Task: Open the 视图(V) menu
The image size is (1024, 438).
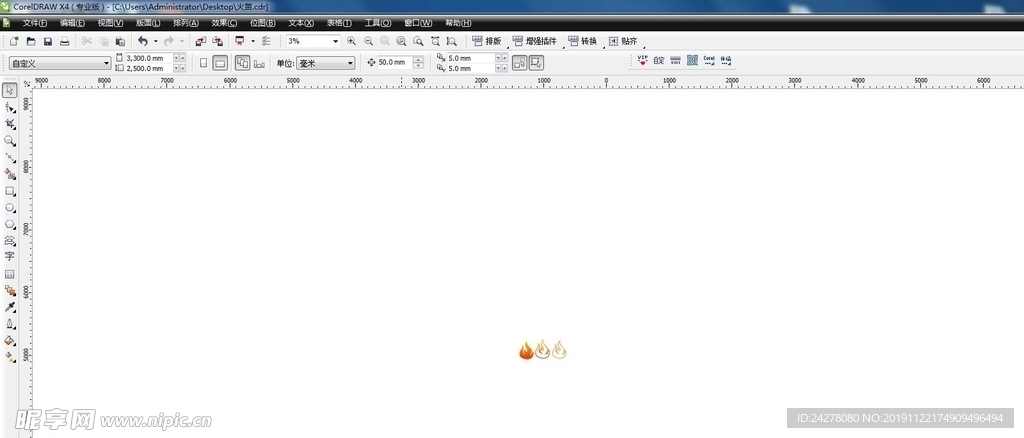Action: click(x=110, y=23)
